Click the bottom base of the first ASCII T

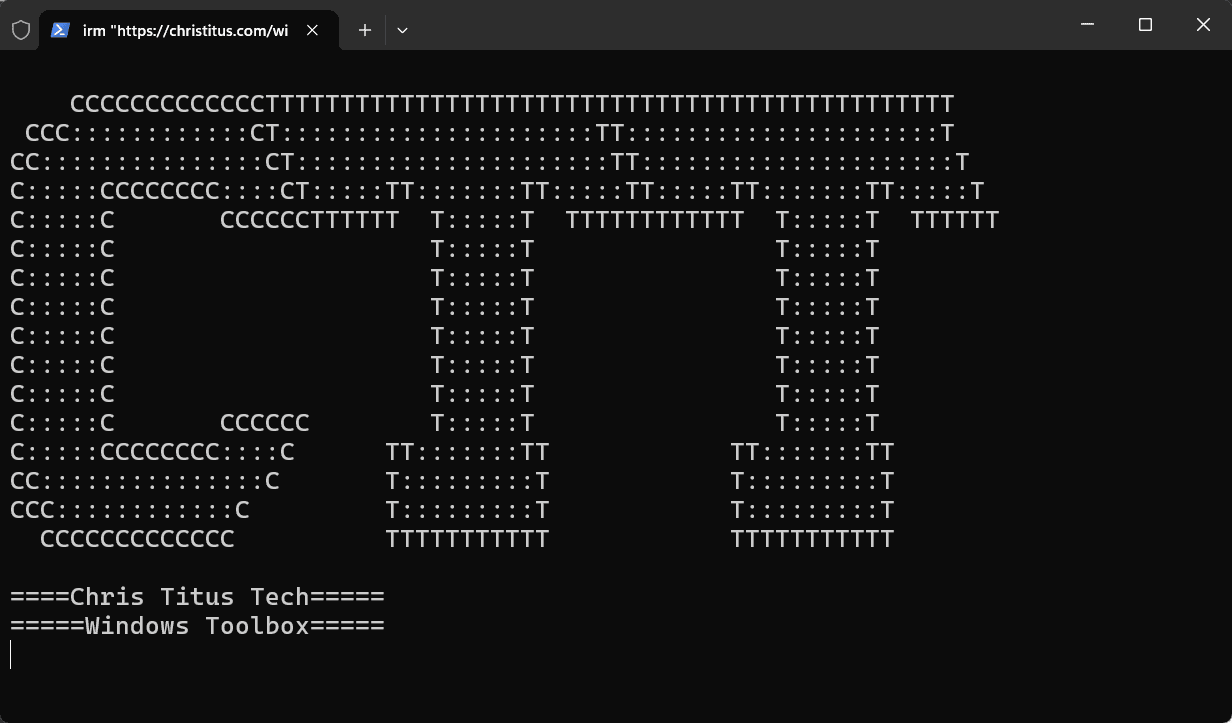467,539
